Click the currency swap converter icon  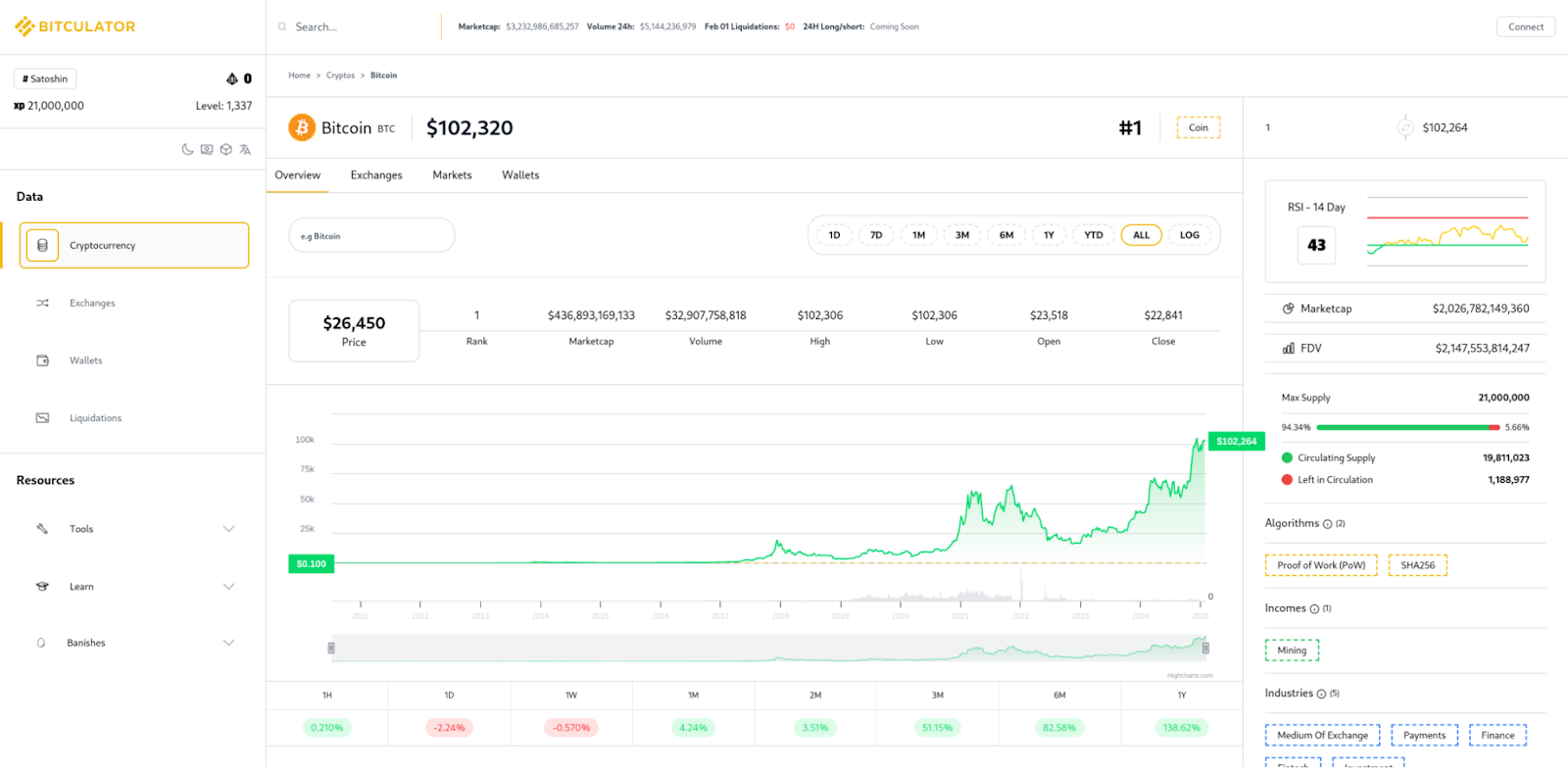pos(1404,127)
